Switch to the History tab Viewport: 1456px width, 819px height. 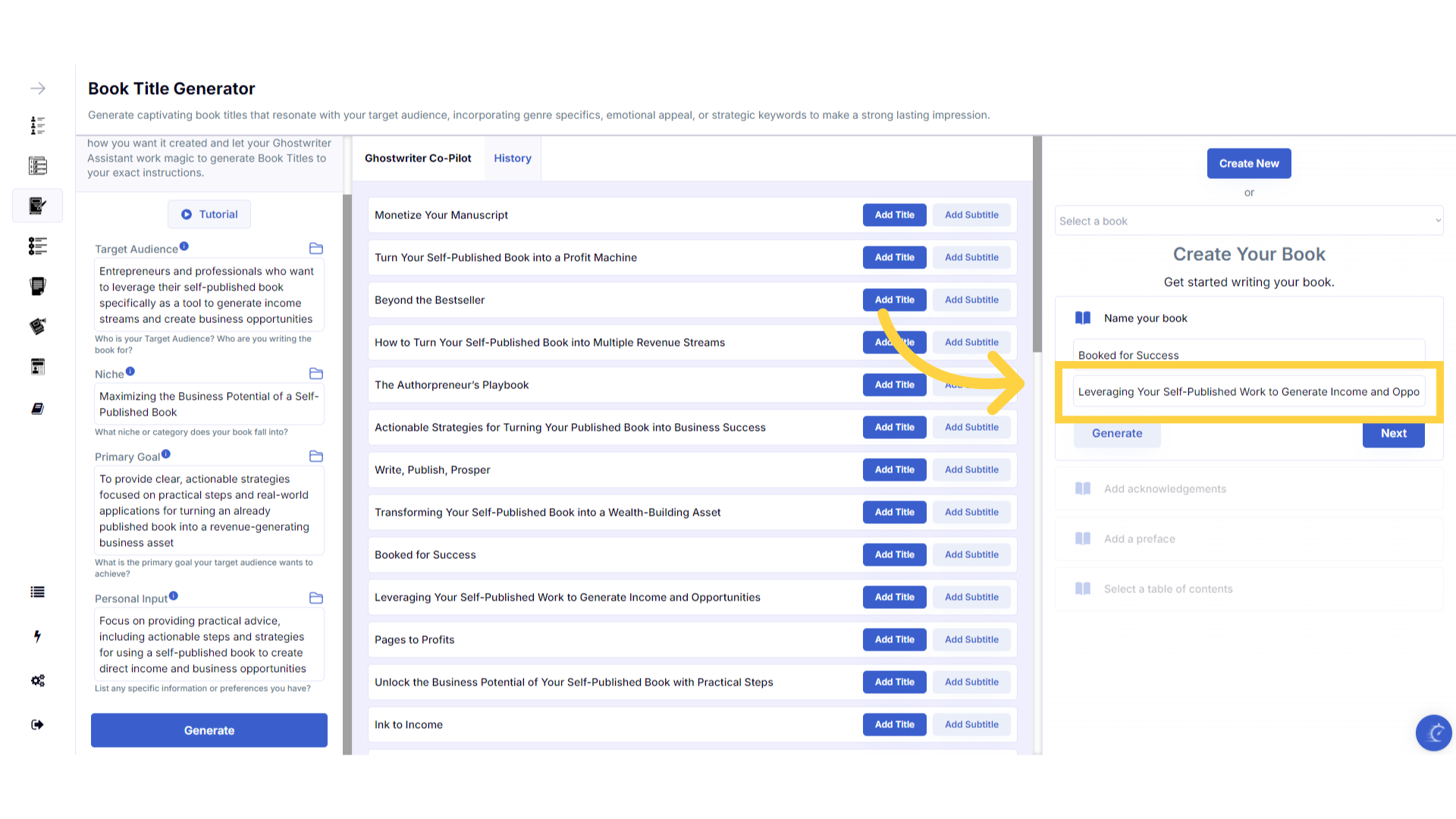tap(513, 158)
